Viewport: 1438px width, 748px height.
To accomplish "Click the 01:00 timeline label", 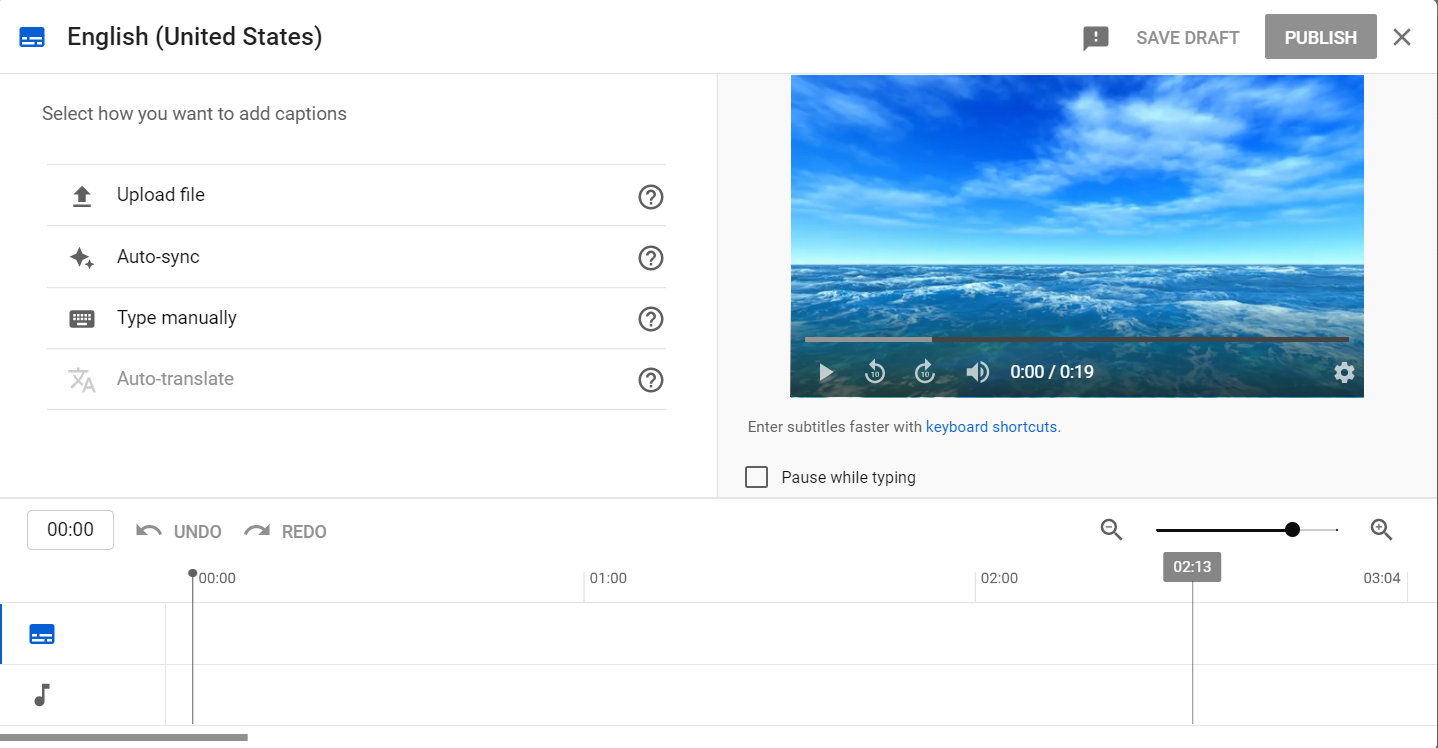I will (608, 578).
